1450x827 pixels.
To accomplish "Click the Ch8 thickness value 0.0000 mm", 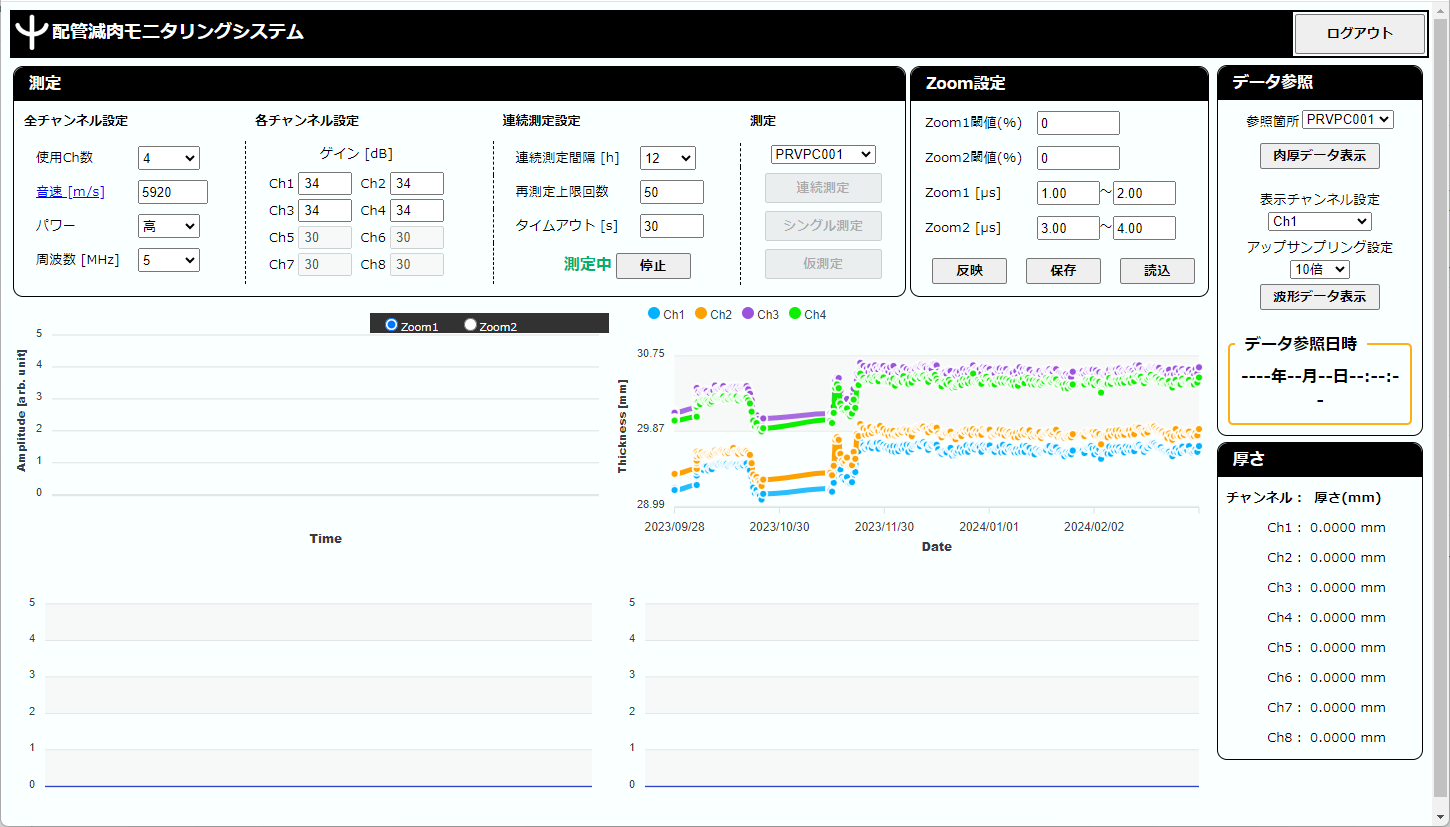I will point(1348,738).
